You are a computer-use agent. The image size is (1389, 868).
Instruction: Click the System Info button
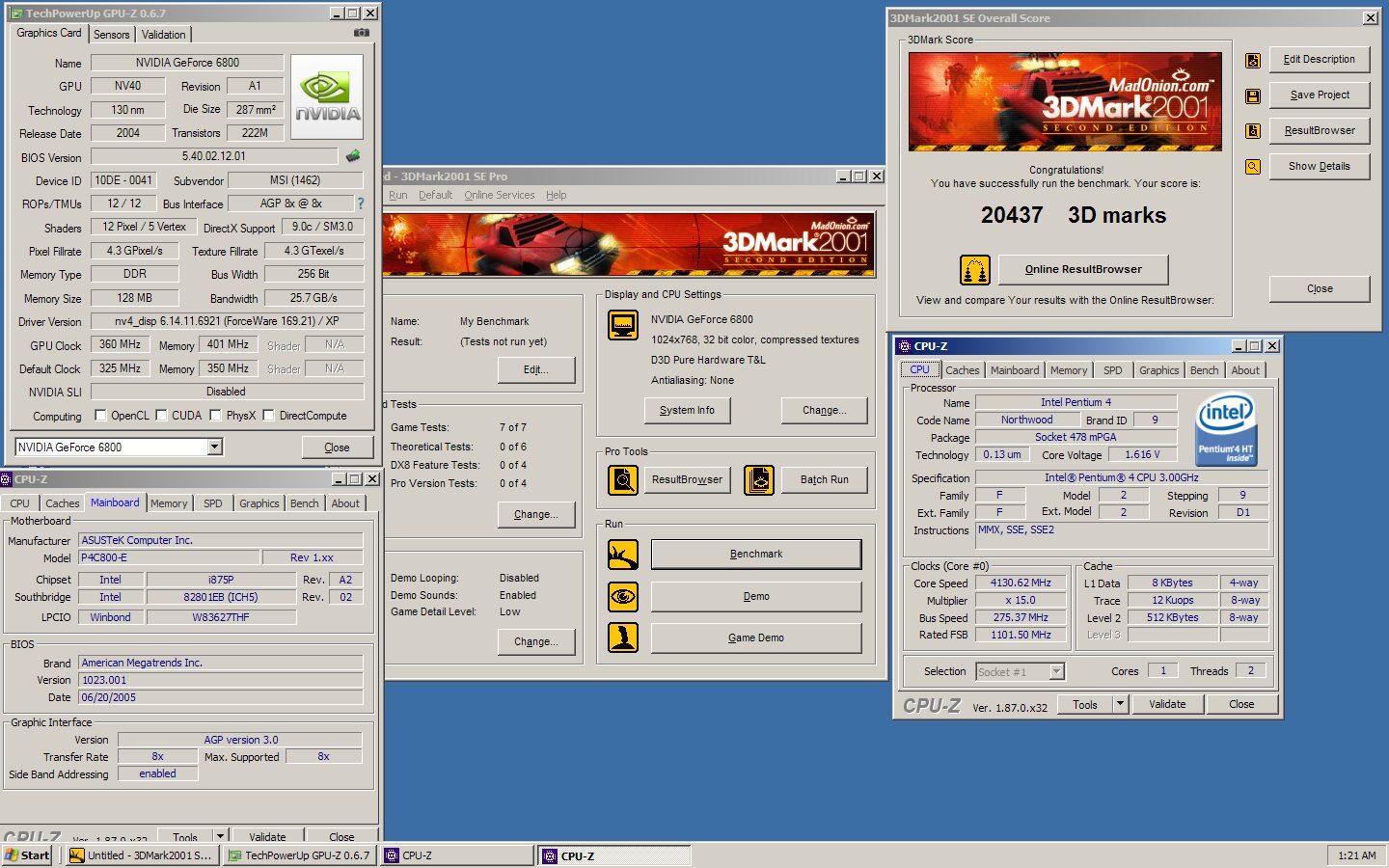click(x=687, y=411)
